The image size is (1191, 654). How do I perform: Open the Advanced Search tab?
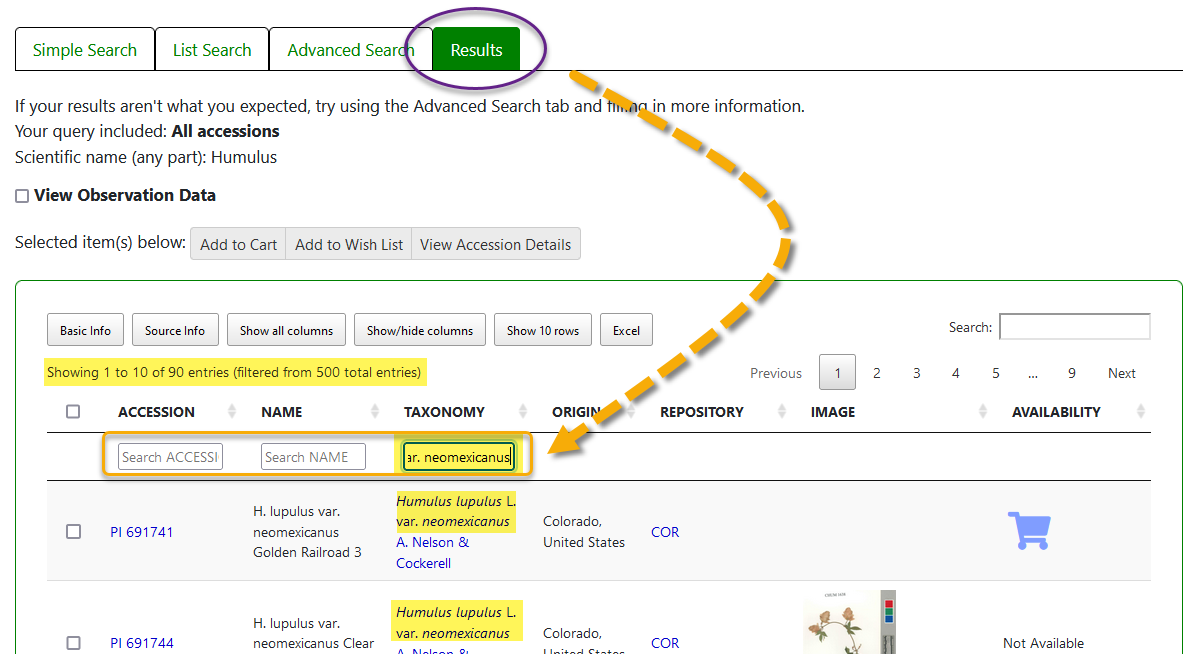(x=350, y=50)
